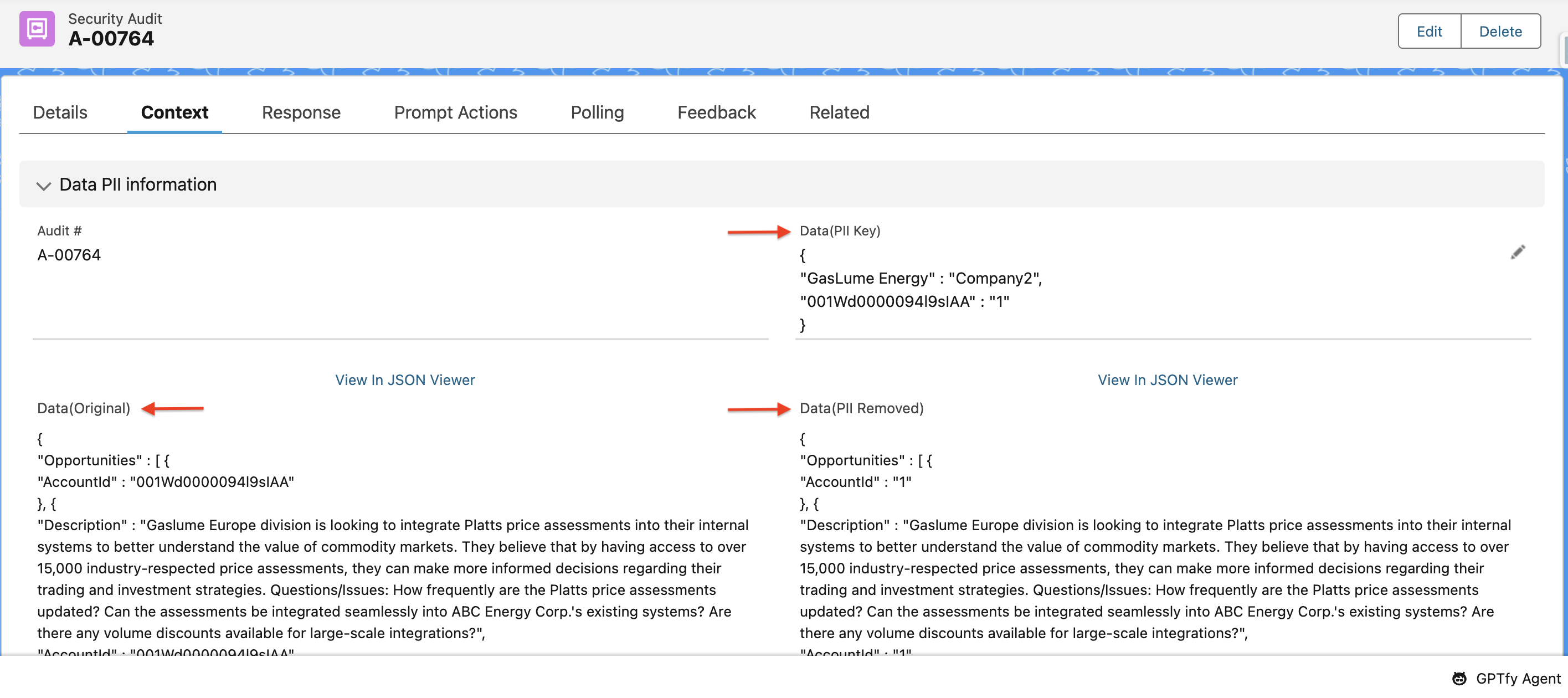Click the pencil edit icon for Data(PII Key)
The width and height of the screenshot is (1568, 698).
click(1517, 253)
